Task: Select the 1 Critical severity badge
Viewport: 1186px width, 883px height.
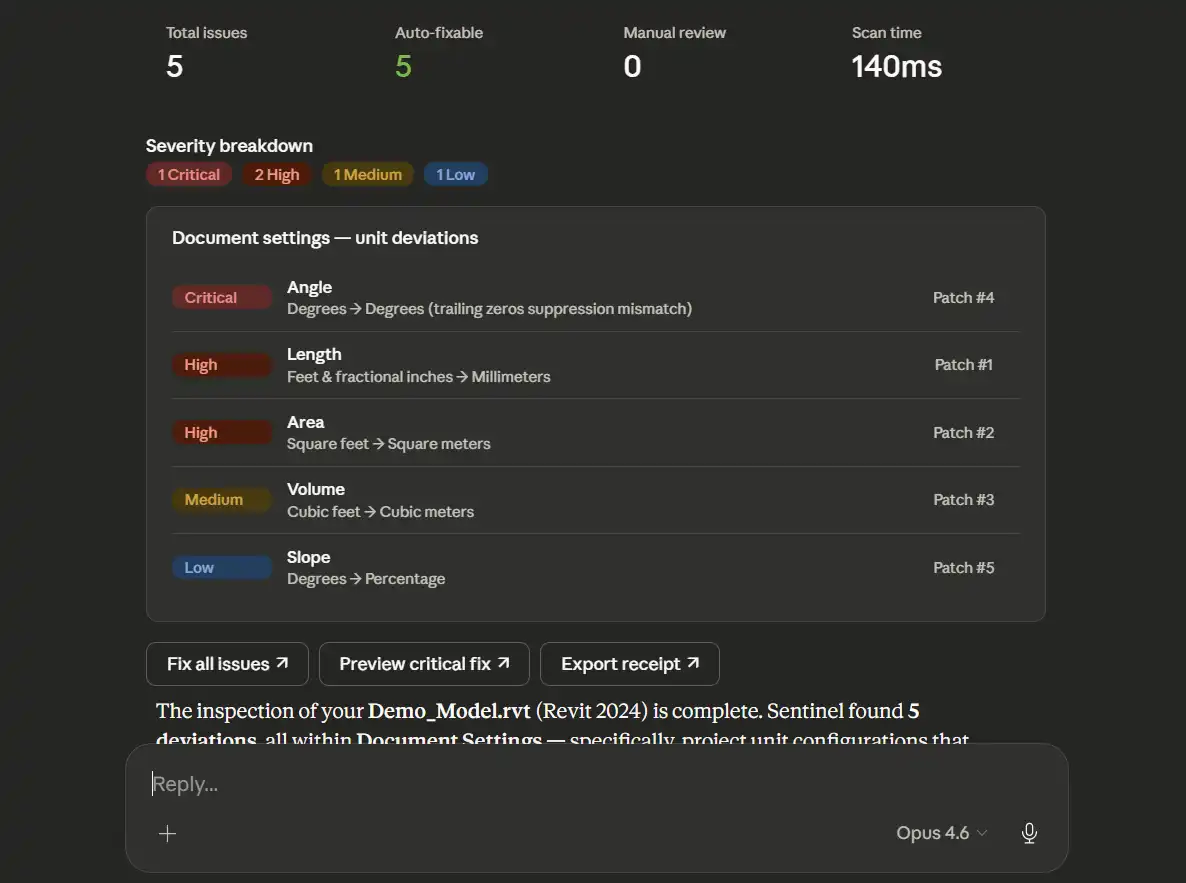Action: pyautogui.click(x=189, y=175)
